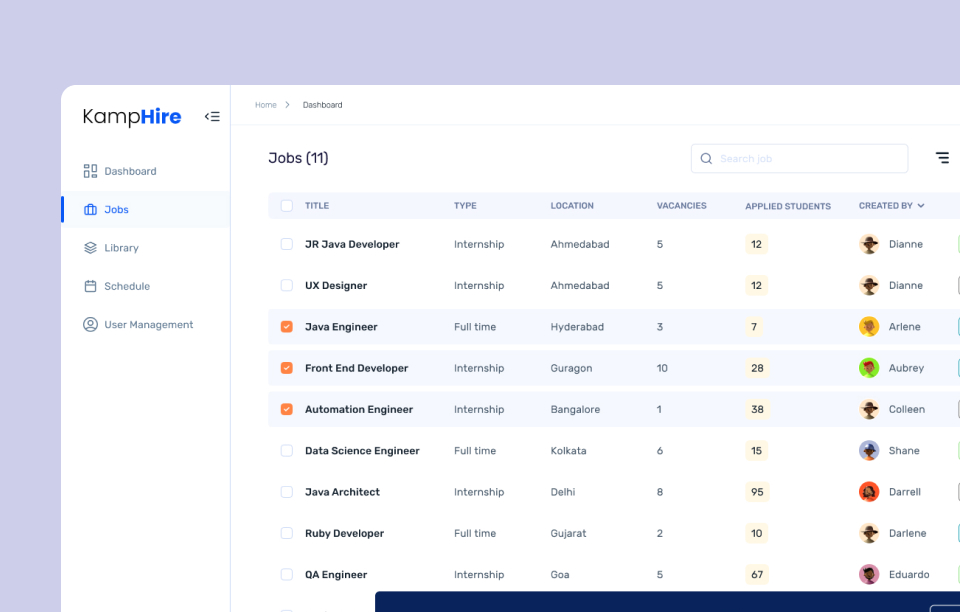The height and width of the screenshot is (612, 960).
Task: Open the filter lines icon
Action: (942, 158)
